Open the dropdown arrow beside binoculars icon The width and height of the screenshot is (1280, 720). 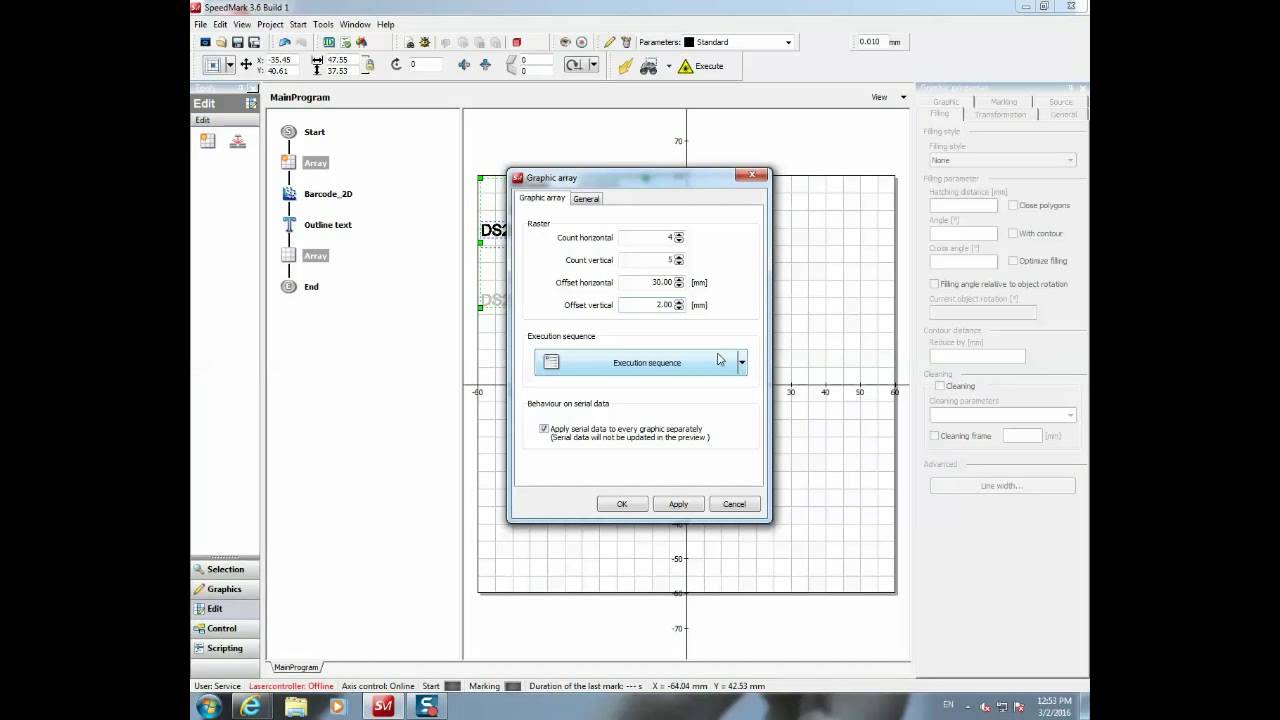click(668, 66)
